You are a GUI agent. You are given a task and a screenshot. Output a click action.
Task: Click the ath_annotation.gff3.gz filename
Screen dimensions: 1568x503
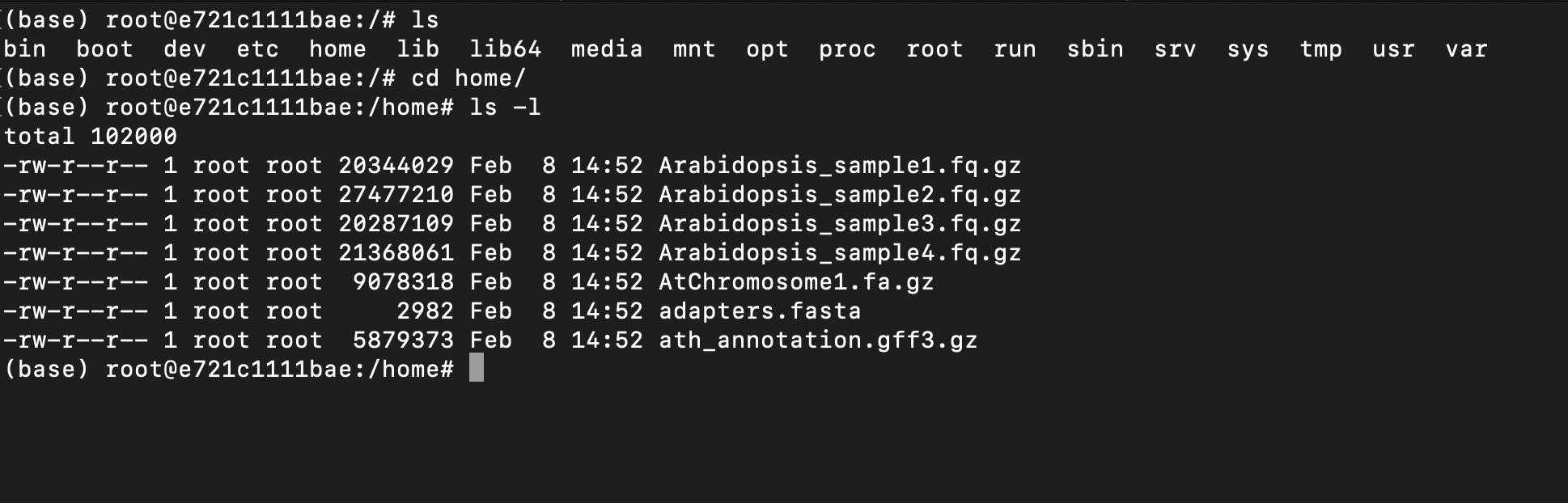(818, 340)
